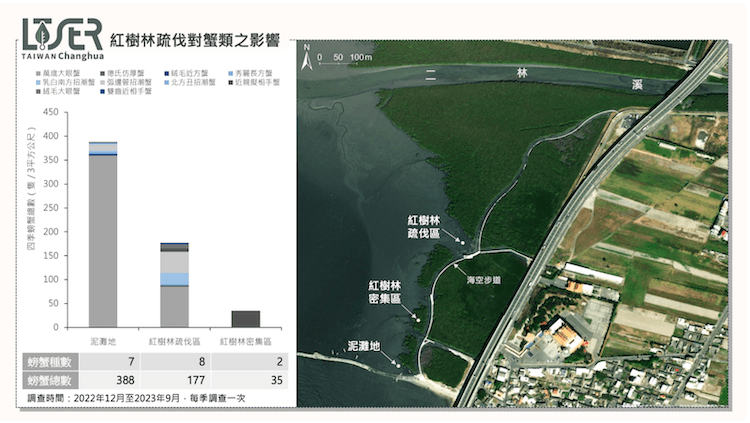The image size is (750, 423).
Task: Click the 秀麗長方蟹 legend entry
Action: click(252, 73)
